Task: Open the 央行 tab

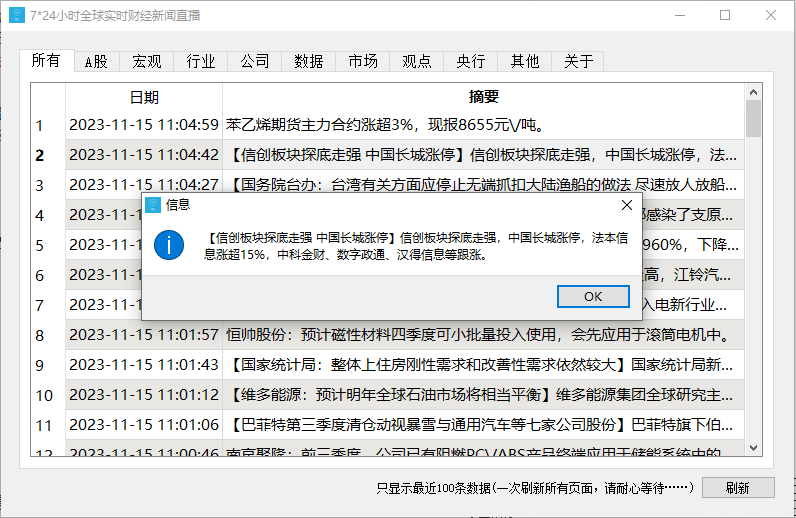Action: click(x=471, y=61)
